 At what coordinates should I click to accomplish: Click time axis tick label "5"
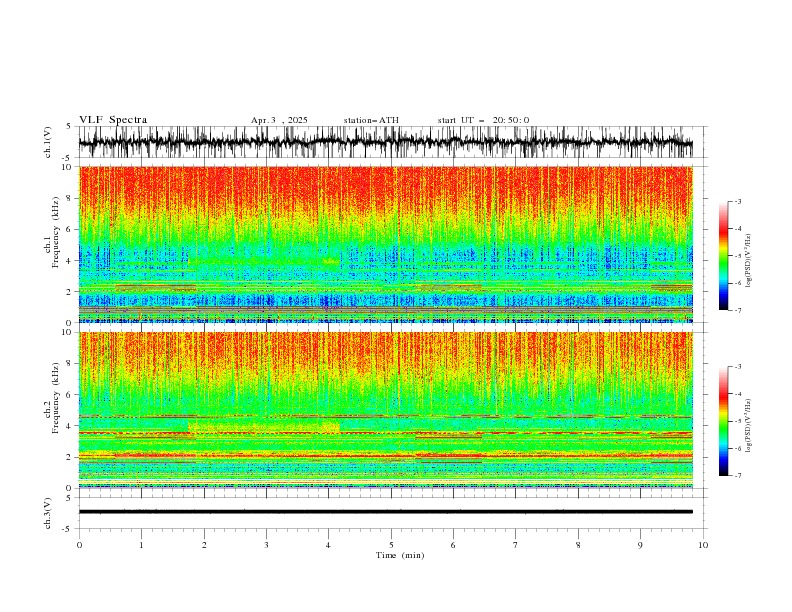391,545
